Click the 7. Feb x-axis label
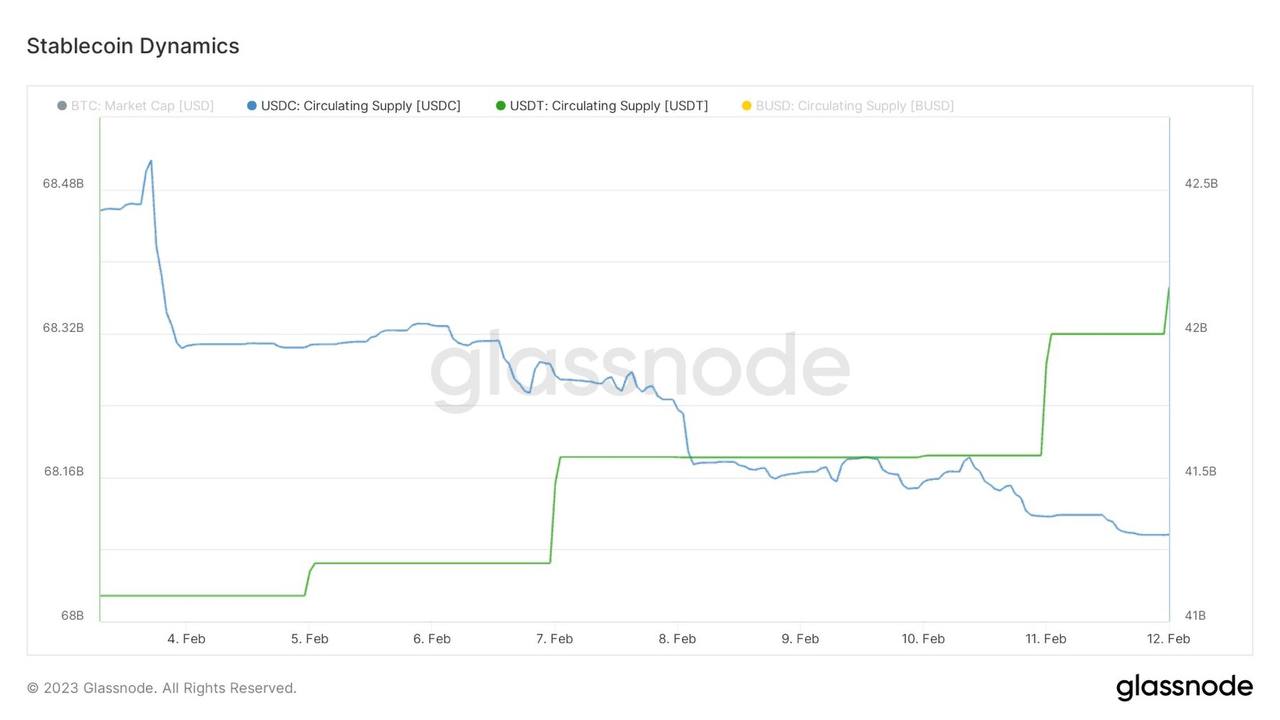The image size is (1280, 720). point(554,638)
